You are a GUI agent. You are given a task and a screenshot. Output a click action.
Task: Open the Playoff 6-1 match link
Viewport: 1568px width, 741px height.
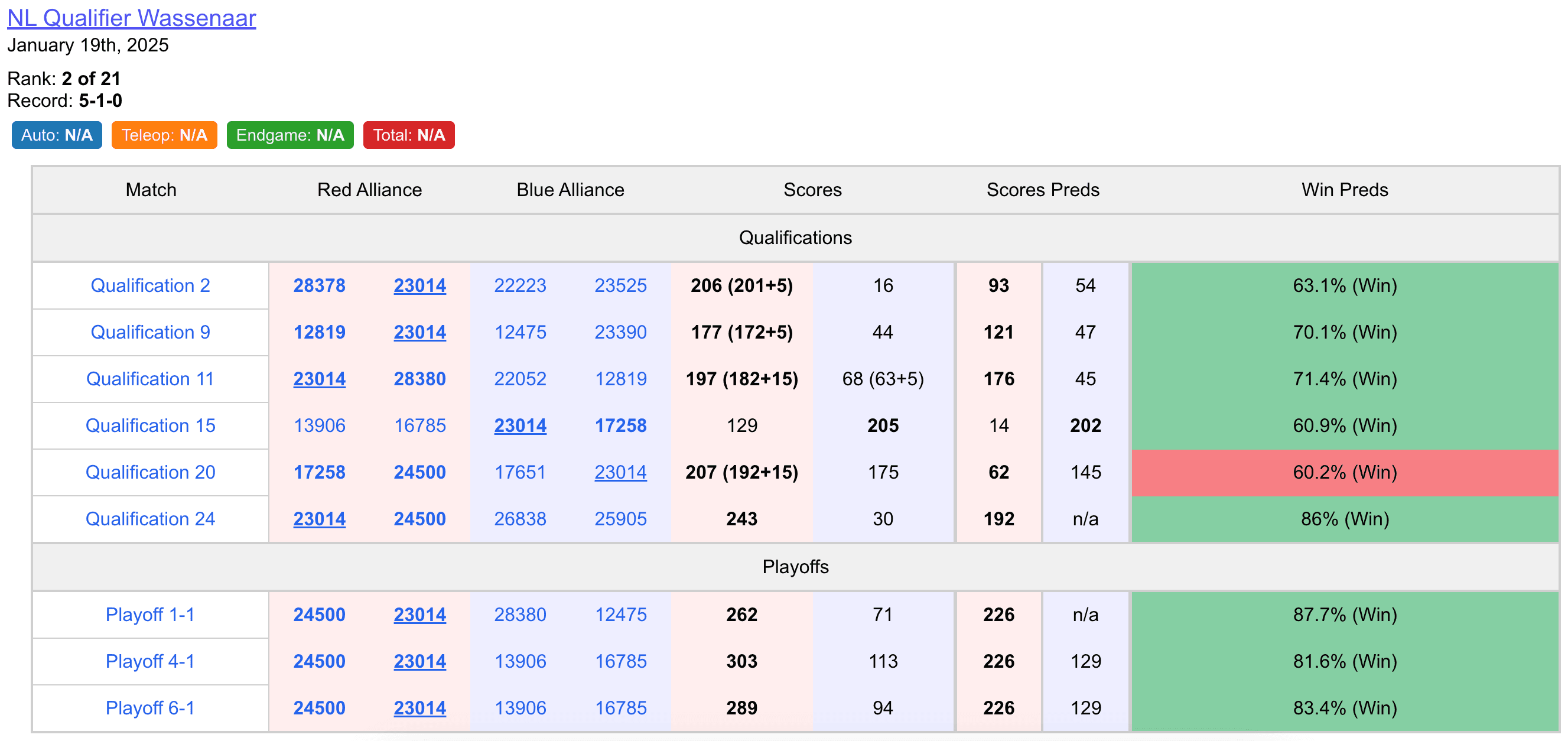[150, 708]
